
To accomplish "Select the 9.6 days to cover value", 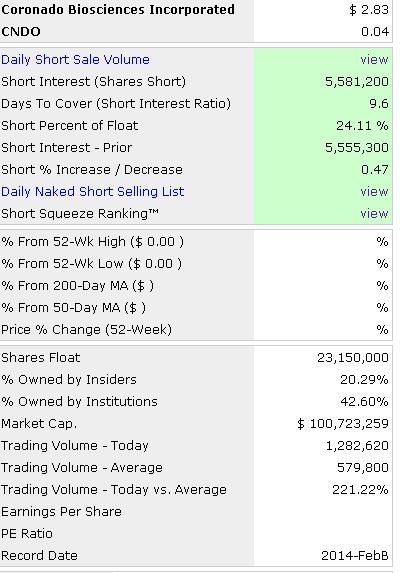I will 379,103.
